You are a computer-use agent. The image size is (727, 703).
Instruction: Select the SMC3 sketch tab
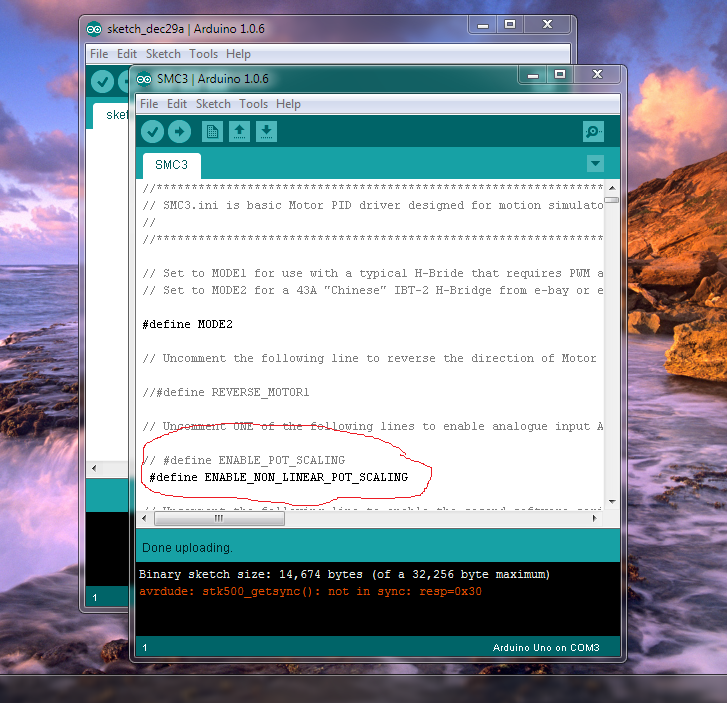172,165
